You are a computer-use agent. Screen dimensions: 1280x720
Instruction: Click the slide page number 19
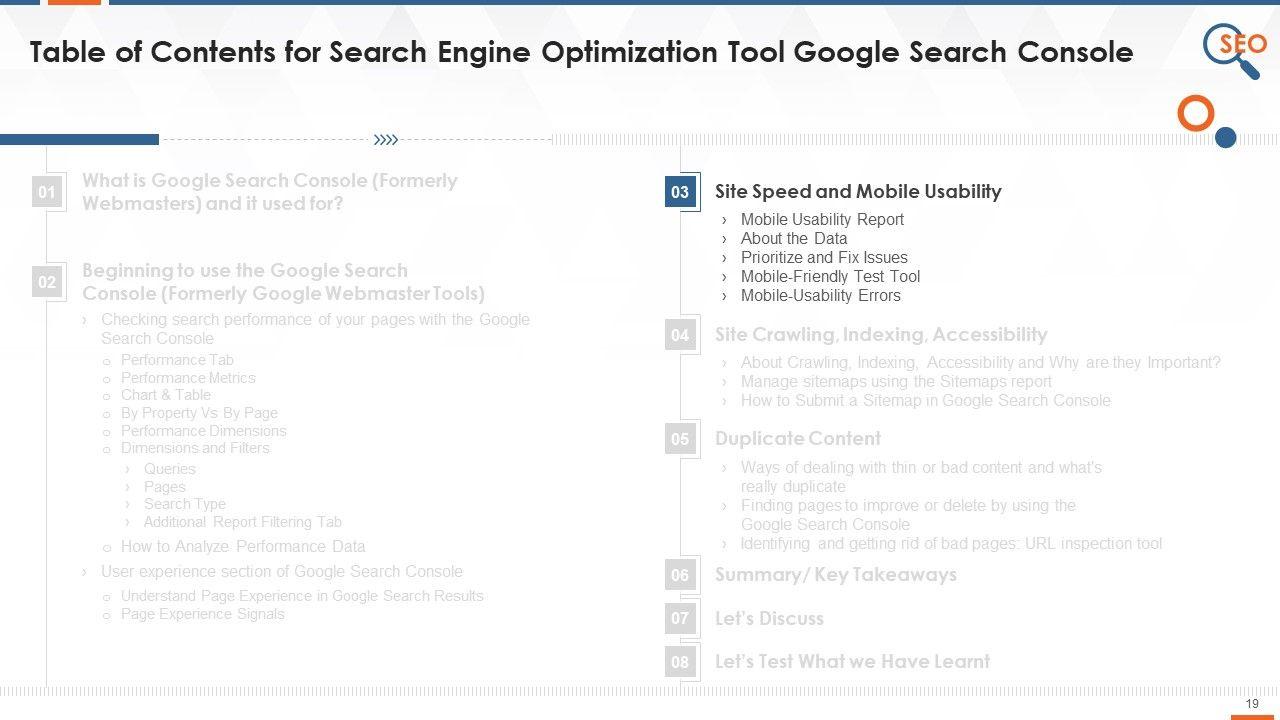(1252, 704)
